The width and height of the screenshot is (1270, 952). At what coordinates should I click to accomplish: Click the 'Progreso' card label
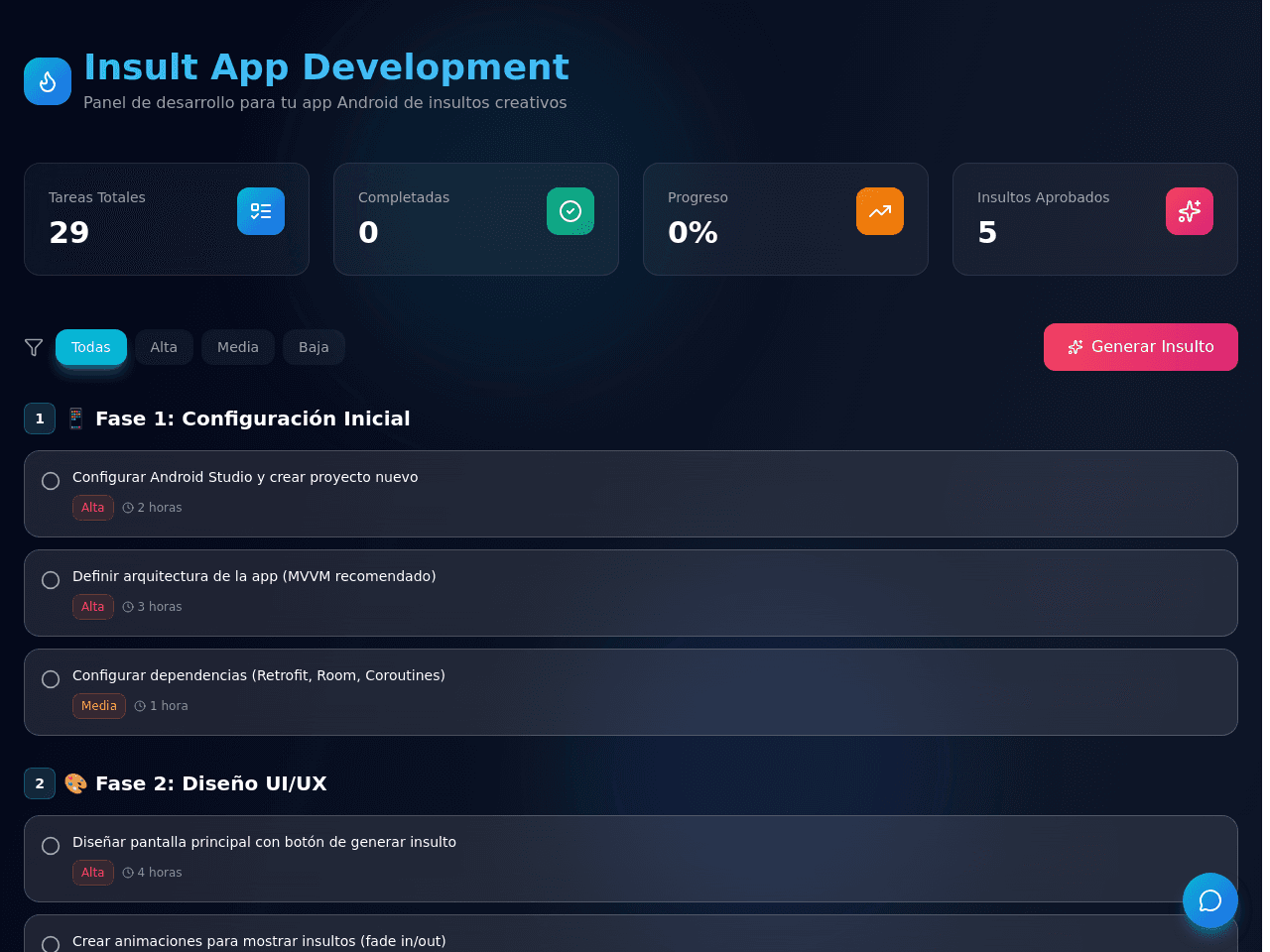pos(698,197)
